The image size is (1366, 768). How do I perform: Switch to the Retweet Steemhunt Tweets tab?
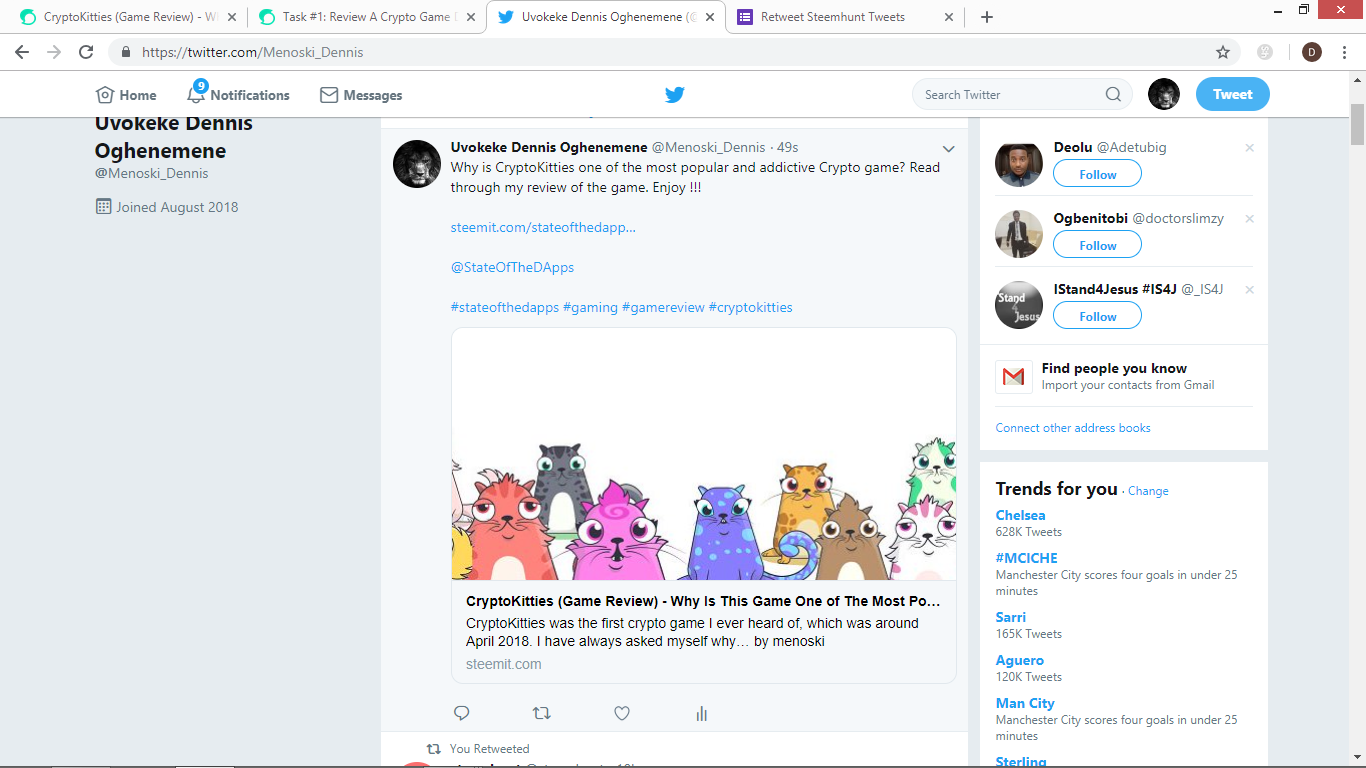(843, 17)
